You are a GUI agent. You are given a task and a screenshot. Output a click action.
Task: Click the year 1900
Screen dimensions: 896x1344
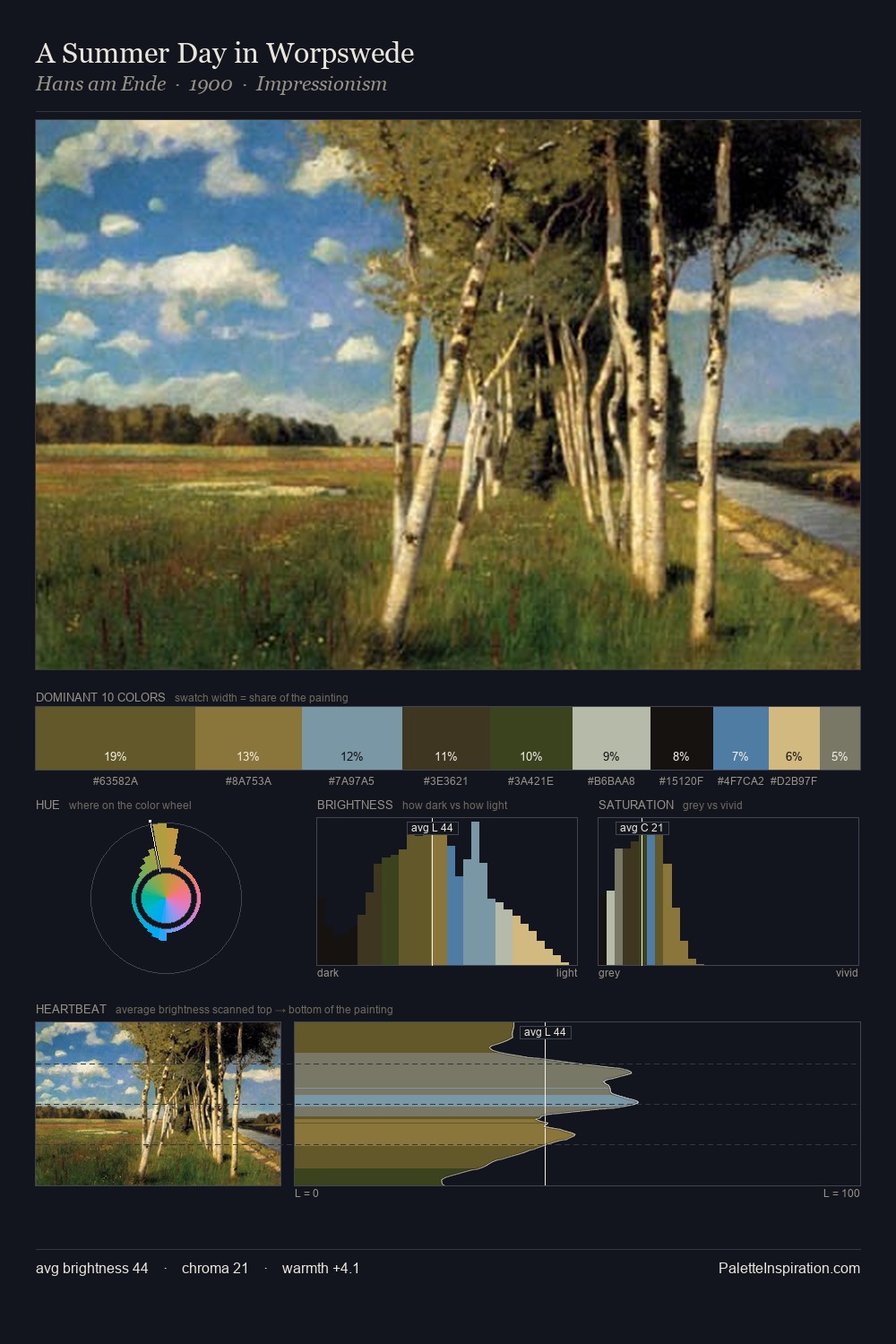pos(211,84)
